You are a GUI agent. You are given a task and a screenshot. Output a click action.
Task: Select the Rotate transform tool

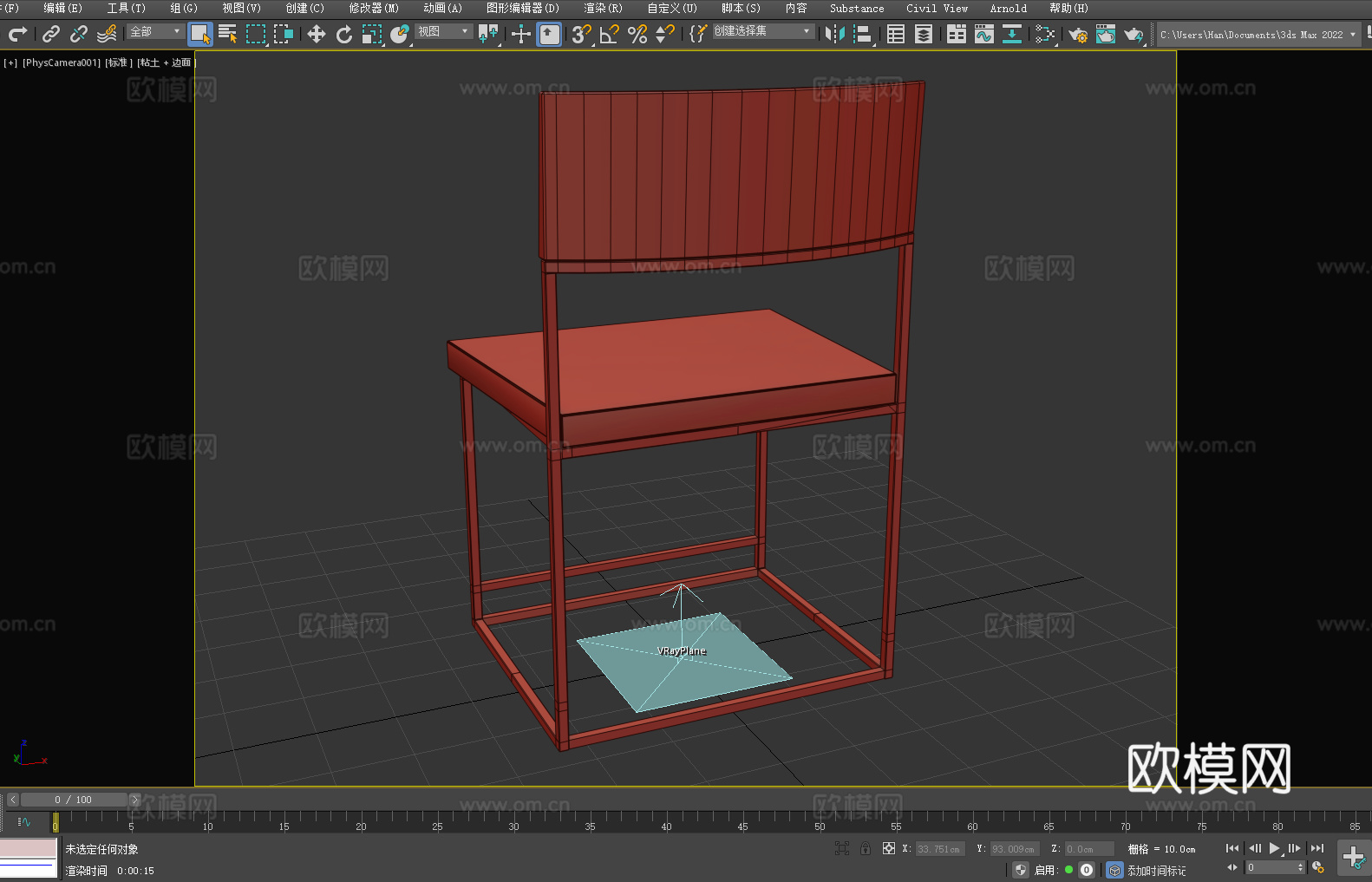point(344,35)
